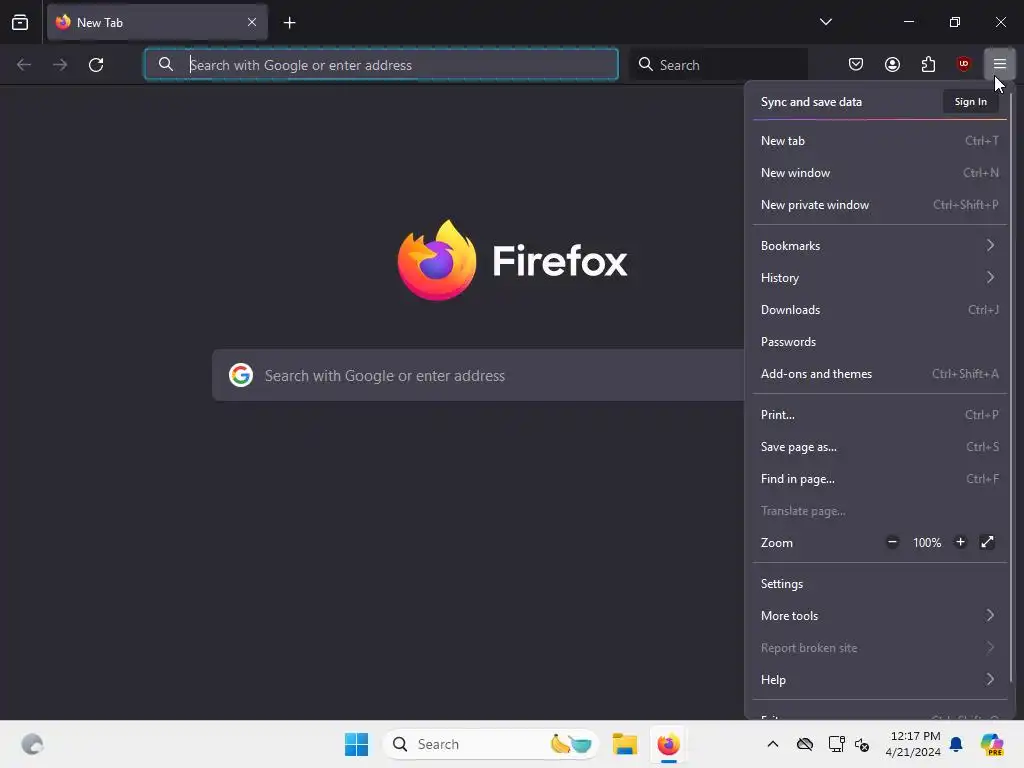Screen dimensions: 1024x768
Task: Click Firefox icon in taskbar
Action: coord(668,744)
